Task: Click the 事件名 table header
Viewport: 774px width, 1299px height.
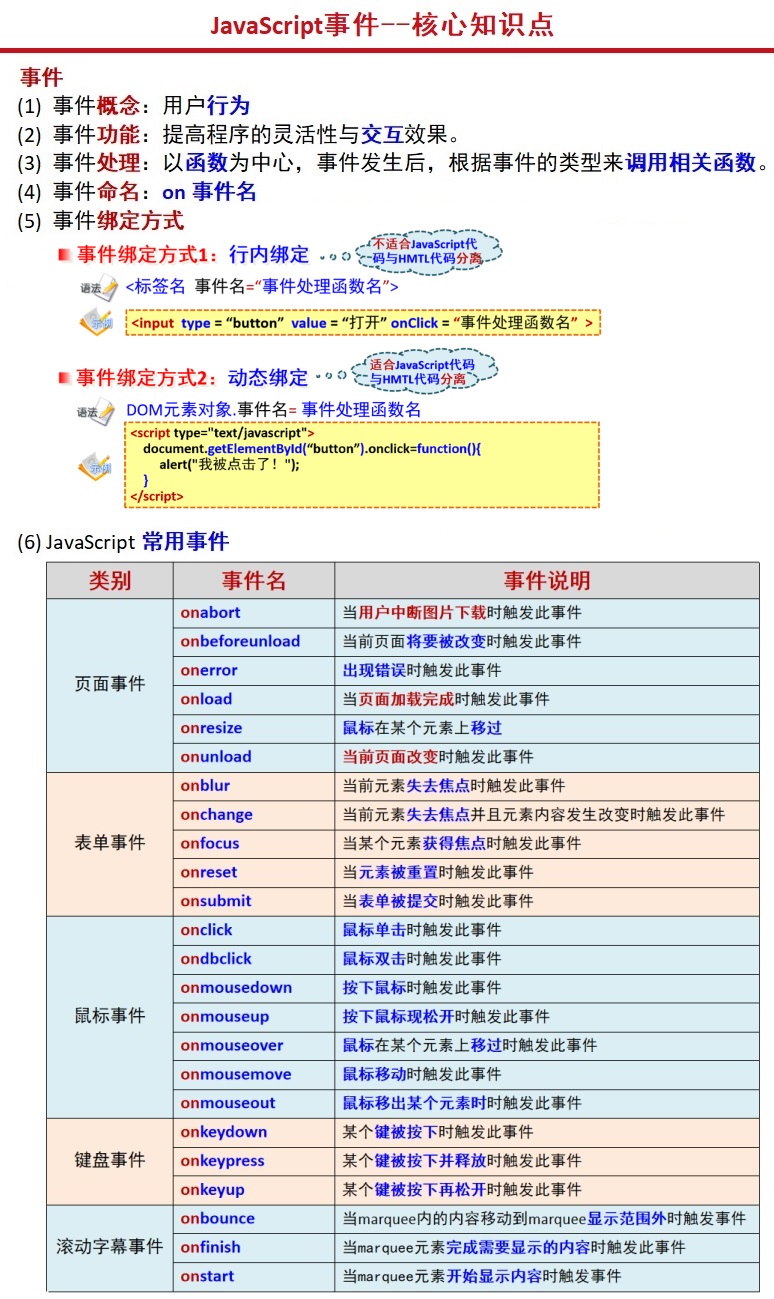Action: click(x=254, y=581)
